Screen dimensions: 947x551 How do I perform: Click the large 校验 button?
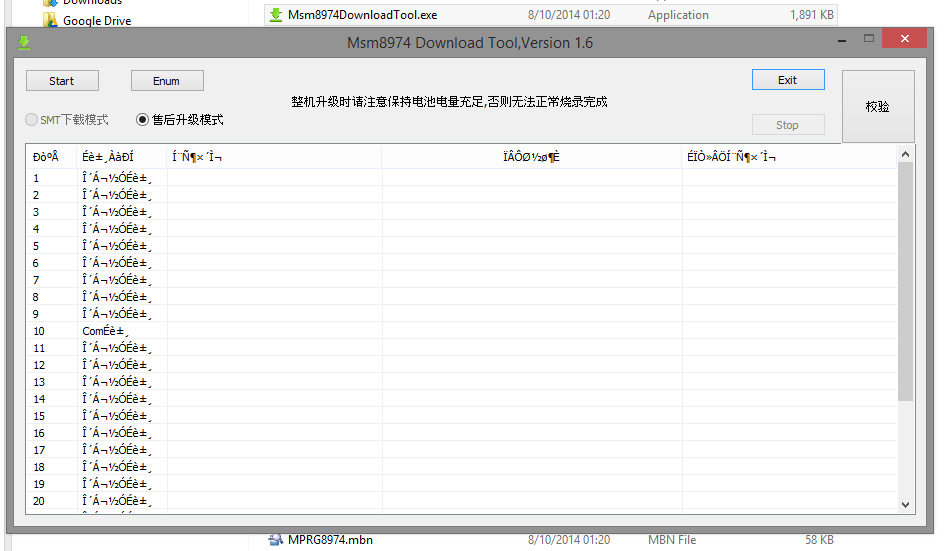877,107
